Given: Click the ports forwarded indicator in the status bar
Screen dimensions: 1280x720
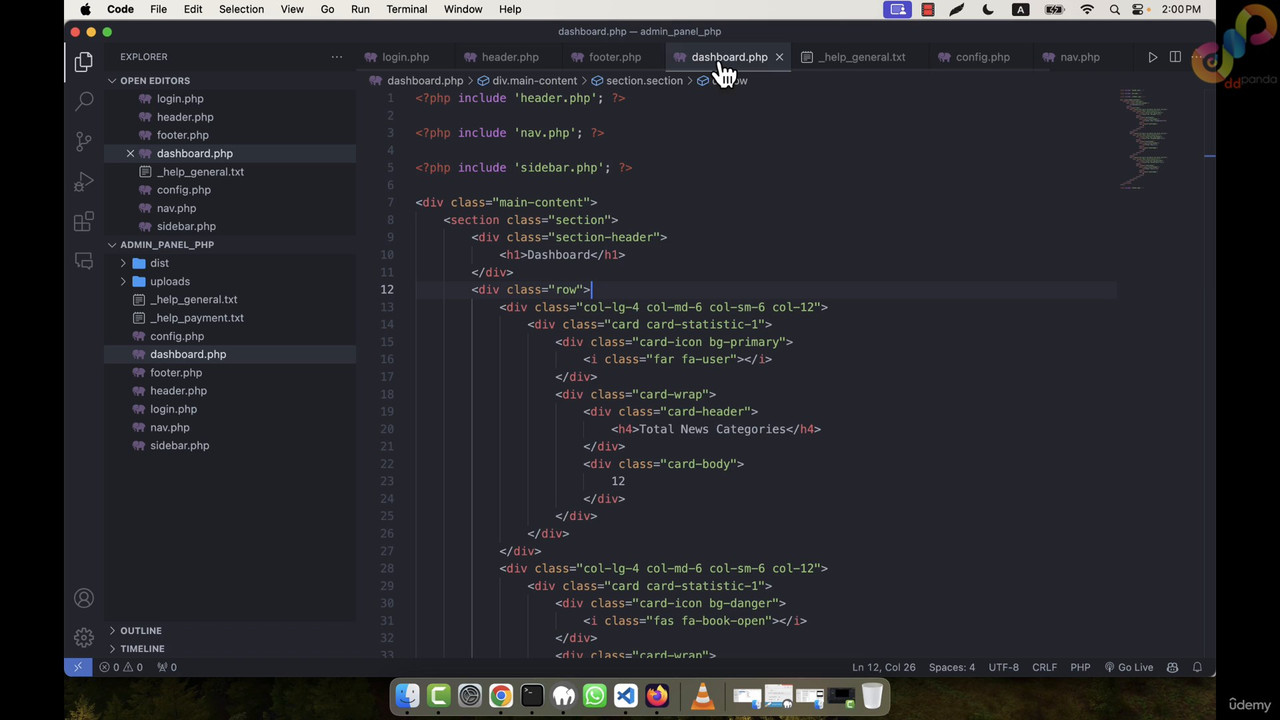Looking at the screenshot, I should pos(167,667).
